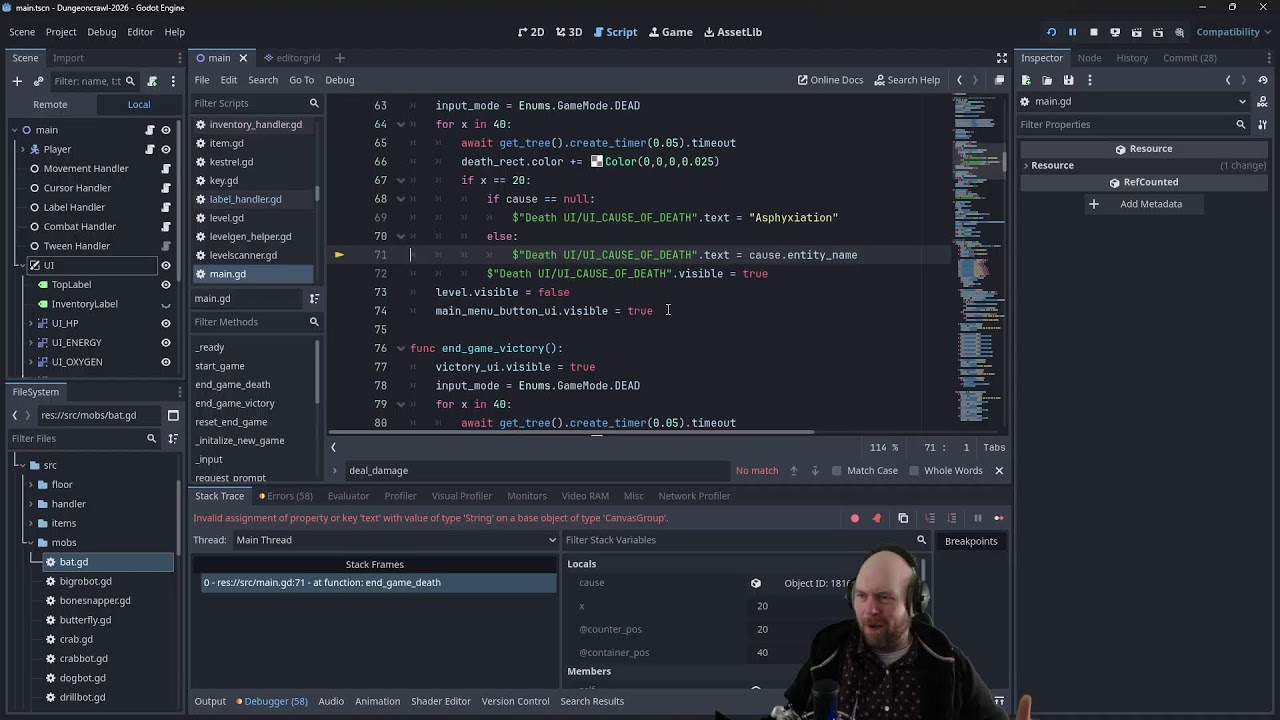Open the script attached to Player node
Screen dimensions: 1280x720
tap(150, 149)
